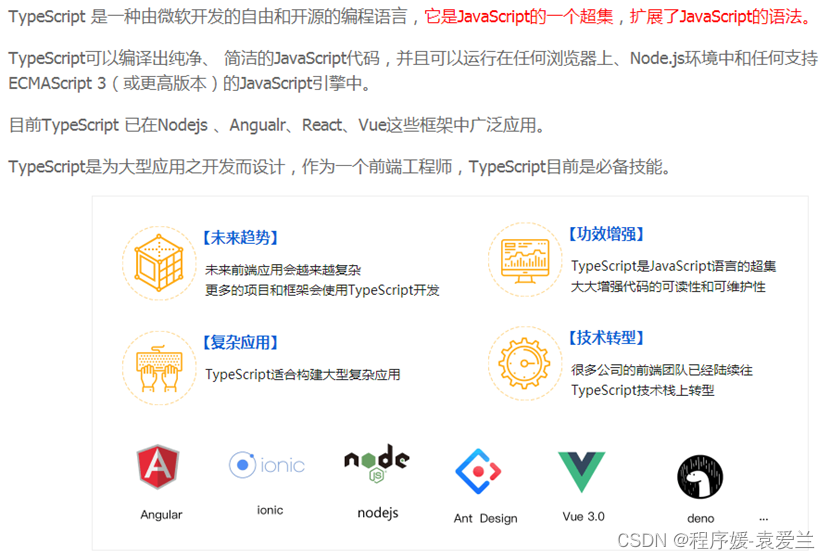Click the keyboard hands icon beside 复杂应用
This screenshot has width=830, height=559.
point(159,368)
